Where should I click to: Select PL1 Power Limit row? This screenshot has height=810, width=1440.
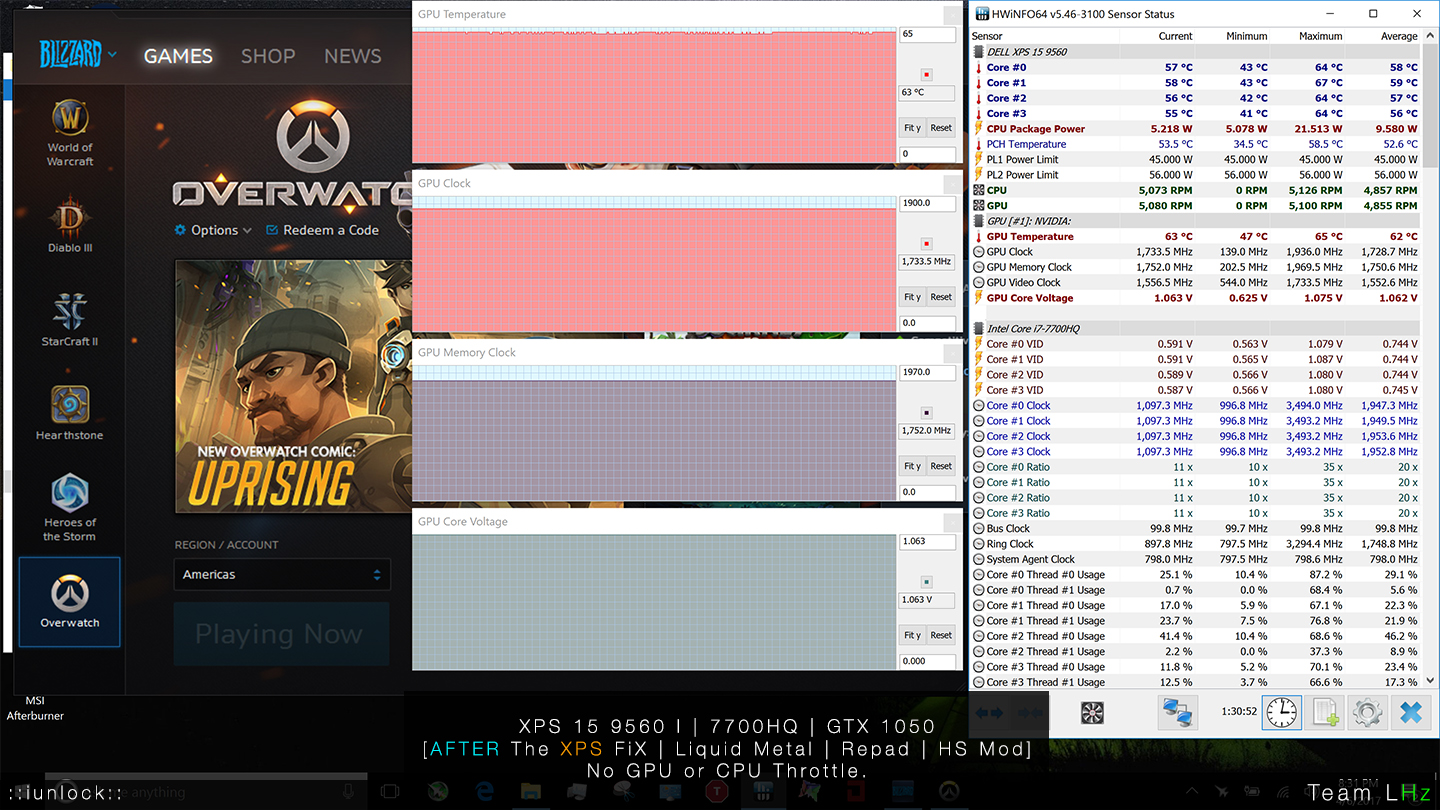click(x=1196, y=159)
